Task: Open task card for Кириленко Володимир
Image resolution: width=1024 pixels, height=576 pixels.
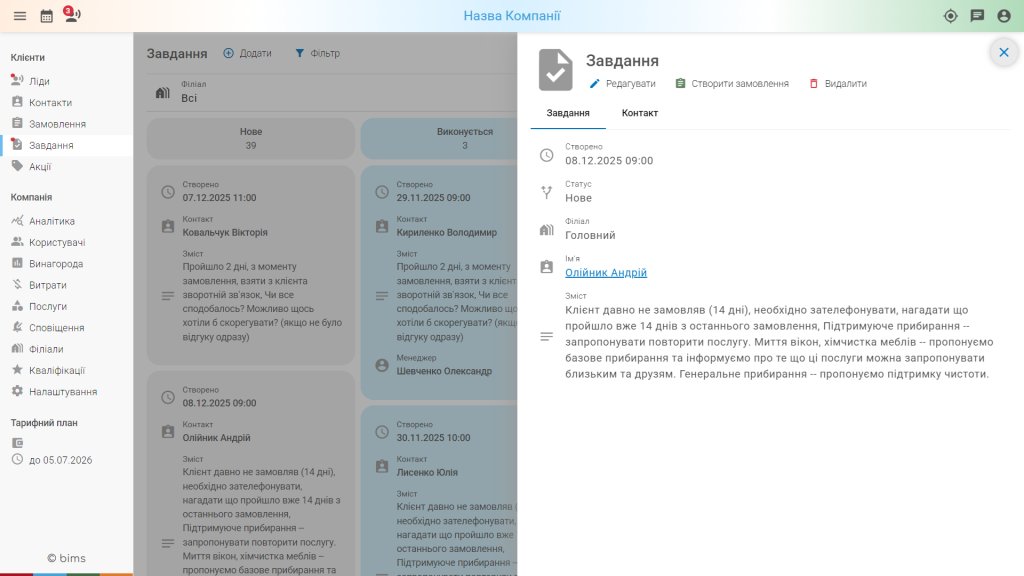Action: (439, 282)
